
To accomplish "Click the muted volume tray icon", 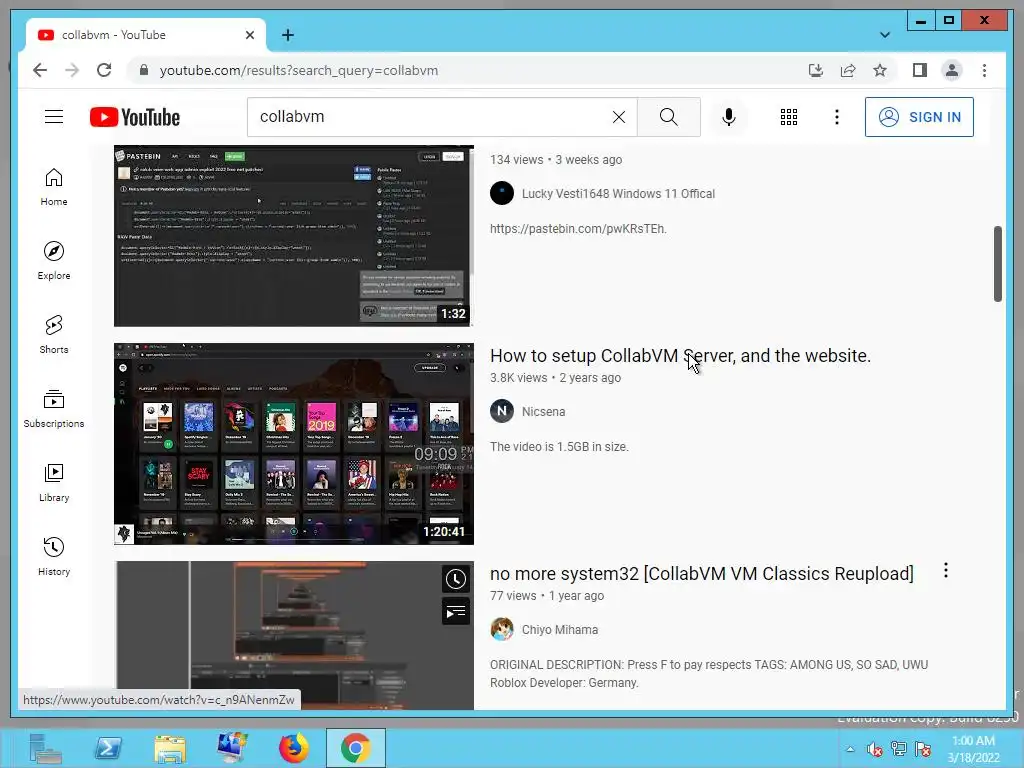I will 874,749.
